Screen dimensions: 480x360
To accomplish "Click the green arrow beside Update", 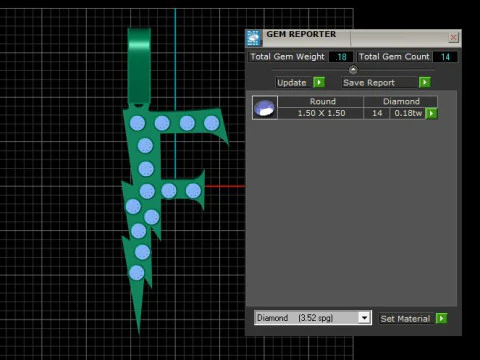I will (x=319, y=82).
